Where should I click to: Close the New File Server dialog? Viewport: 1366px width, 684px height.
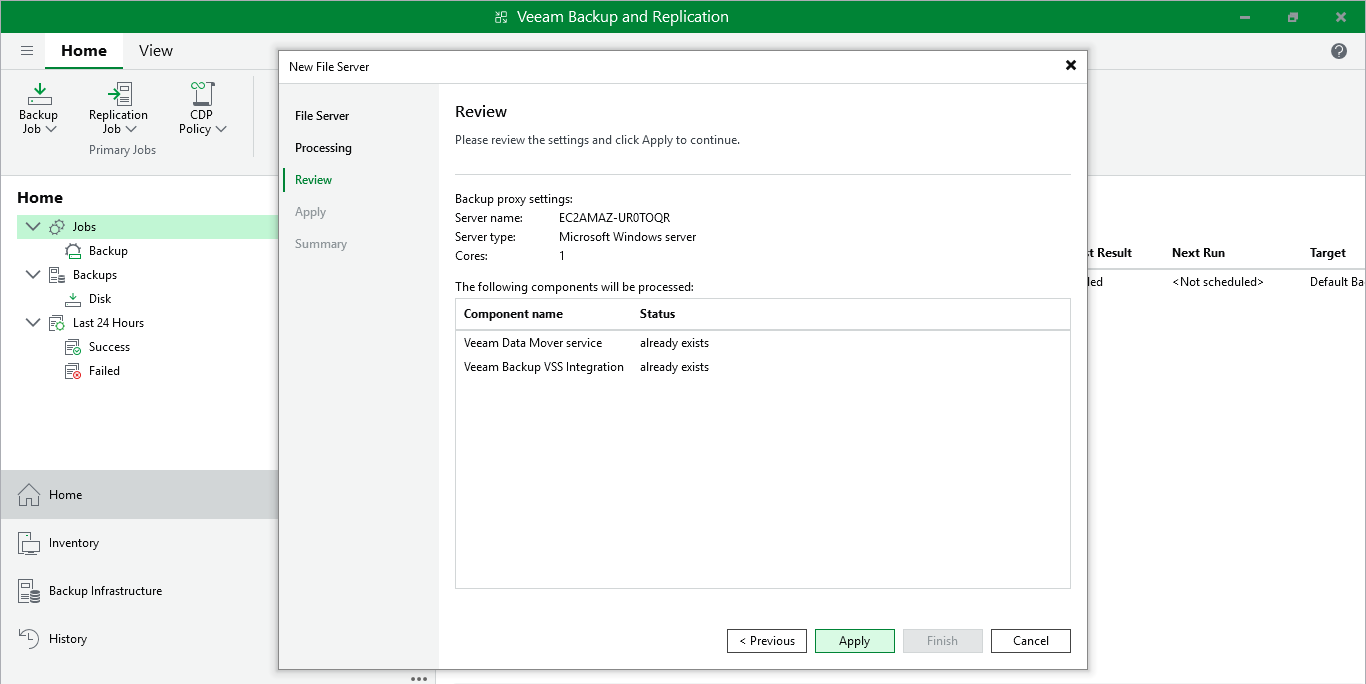tap(1071, 65)
